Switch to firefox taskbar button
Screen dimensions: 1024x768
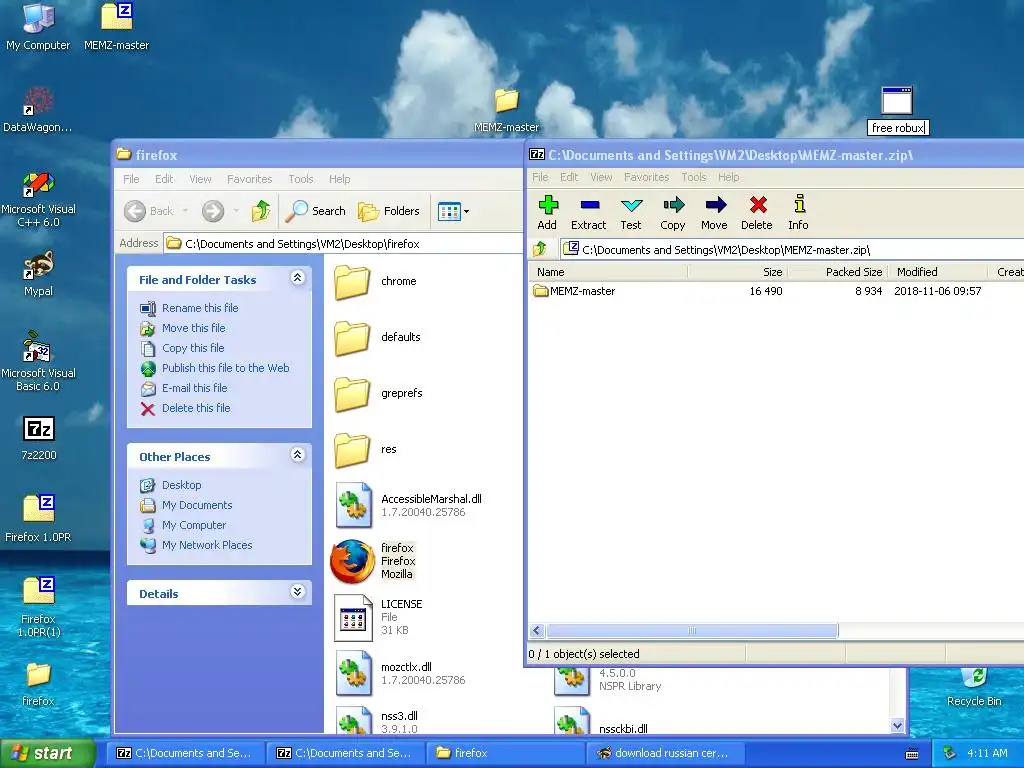[505, 753]
